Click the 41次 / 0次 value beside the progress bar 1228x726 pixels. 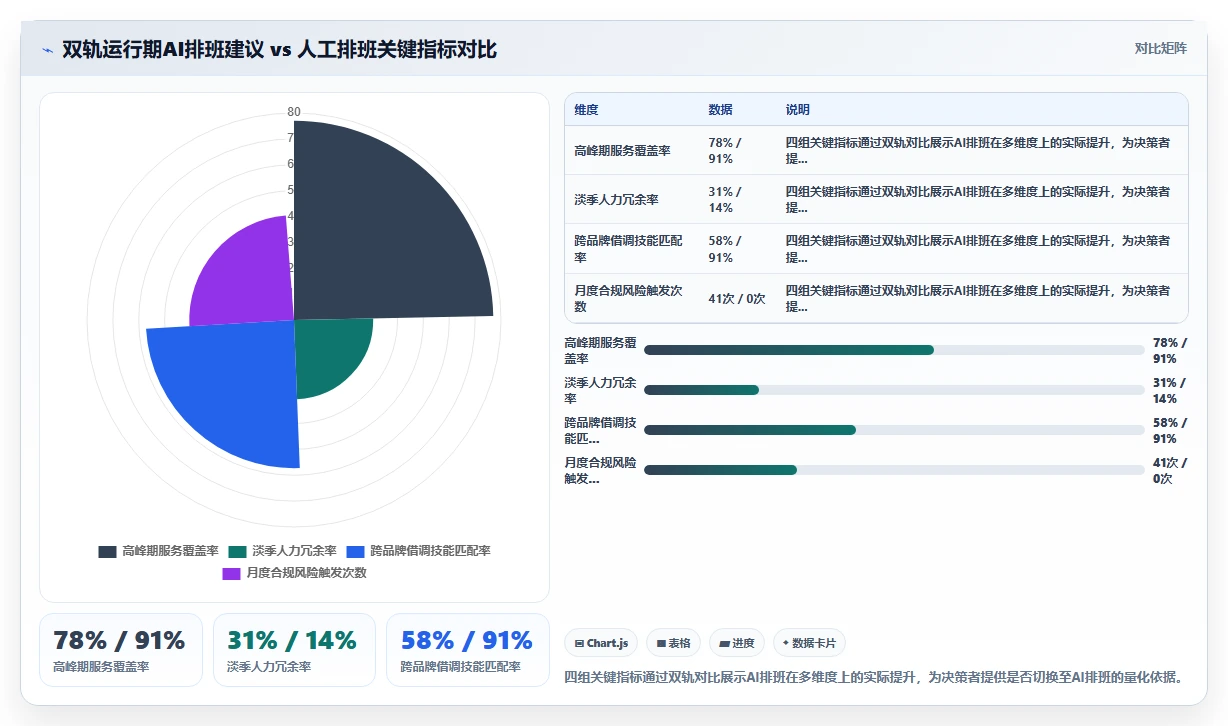[x=1169, y=471]
